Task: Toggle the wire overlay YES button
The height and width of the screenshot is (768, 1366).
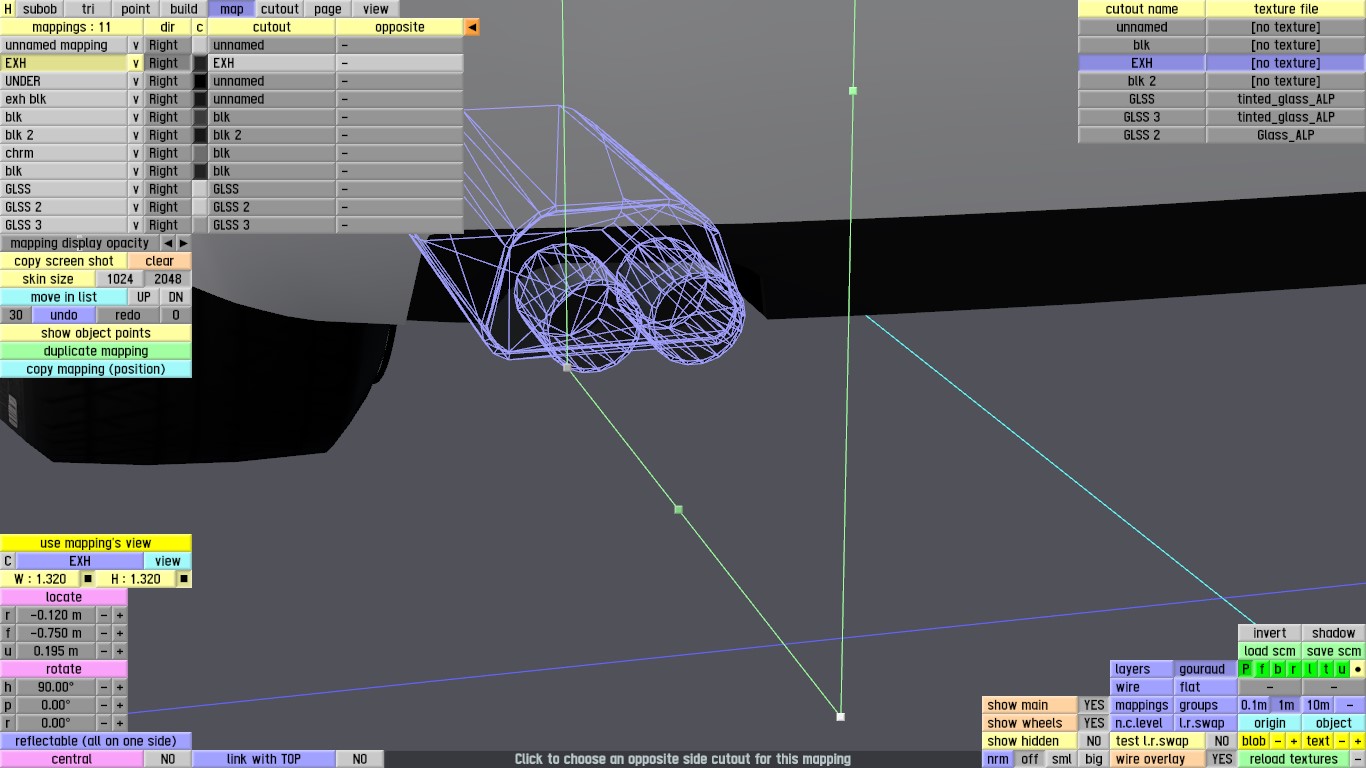Action: [x=1222, y=759]
